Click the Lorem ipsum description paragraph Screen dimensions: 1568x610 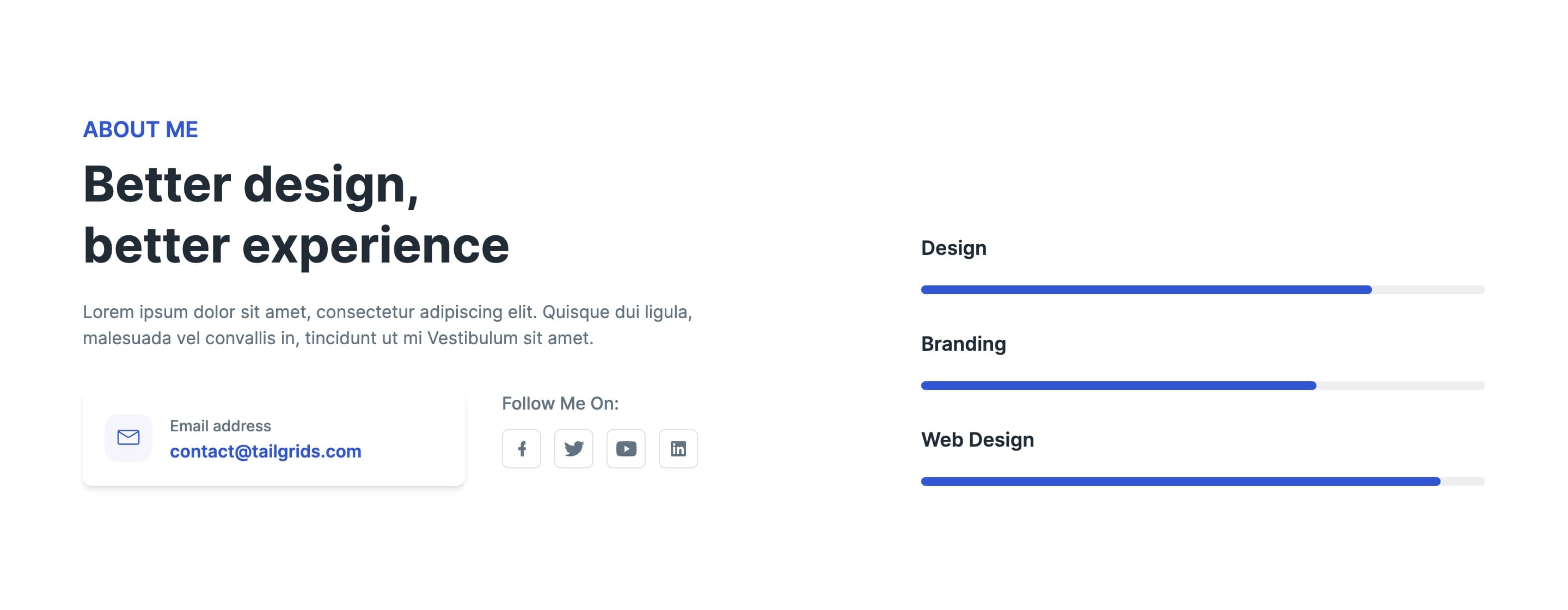tap(387, 325)
